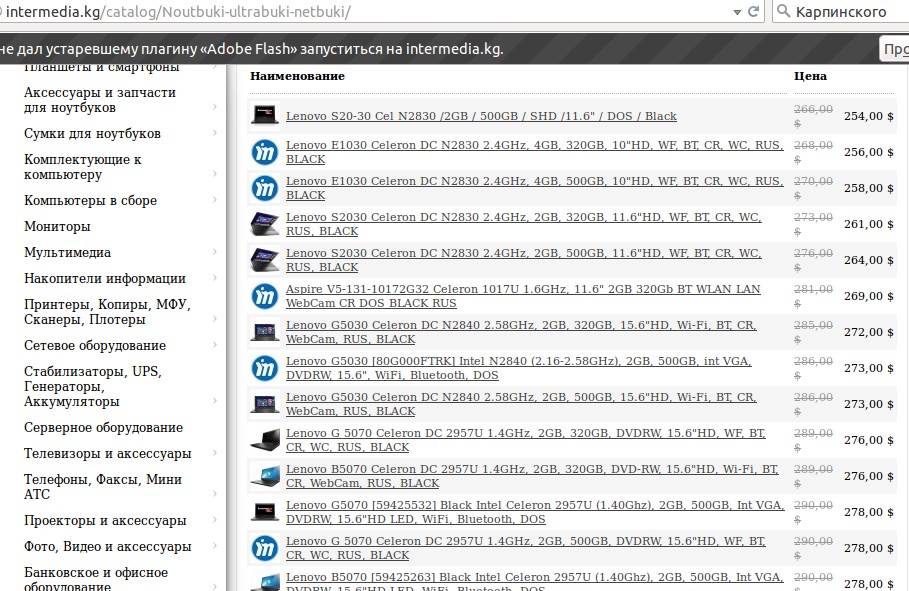The height and width of the screenshot is (591, 909).
Task: Click the logo icon beside Aspire V5-131
Action: click(265, 296)
